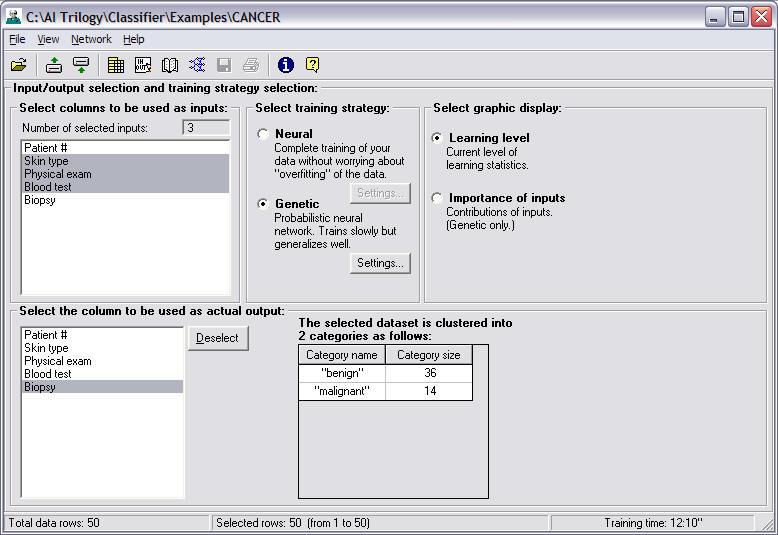Click the category size cell 36
Viewport: 778px width, 535px height.
coord(429,373)
